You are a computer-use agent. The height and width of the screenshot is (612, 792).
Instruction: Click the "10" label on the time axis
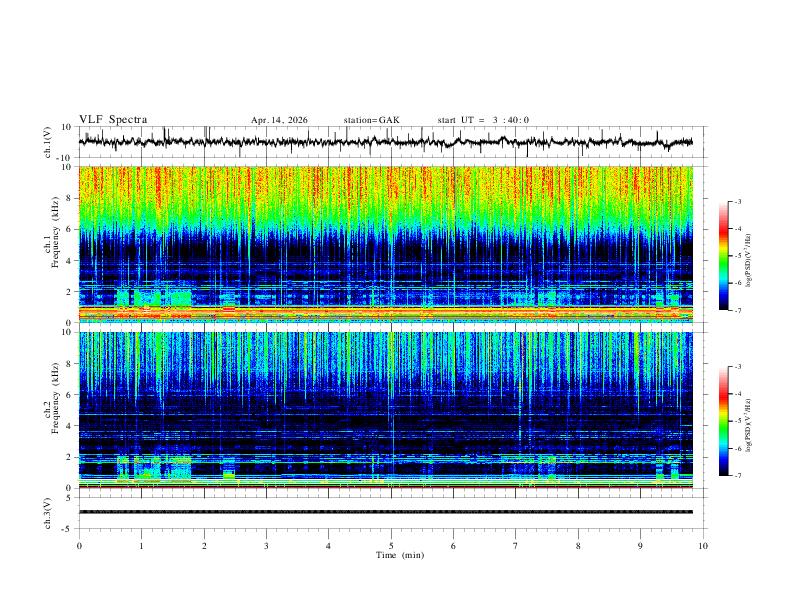[703, 546]
